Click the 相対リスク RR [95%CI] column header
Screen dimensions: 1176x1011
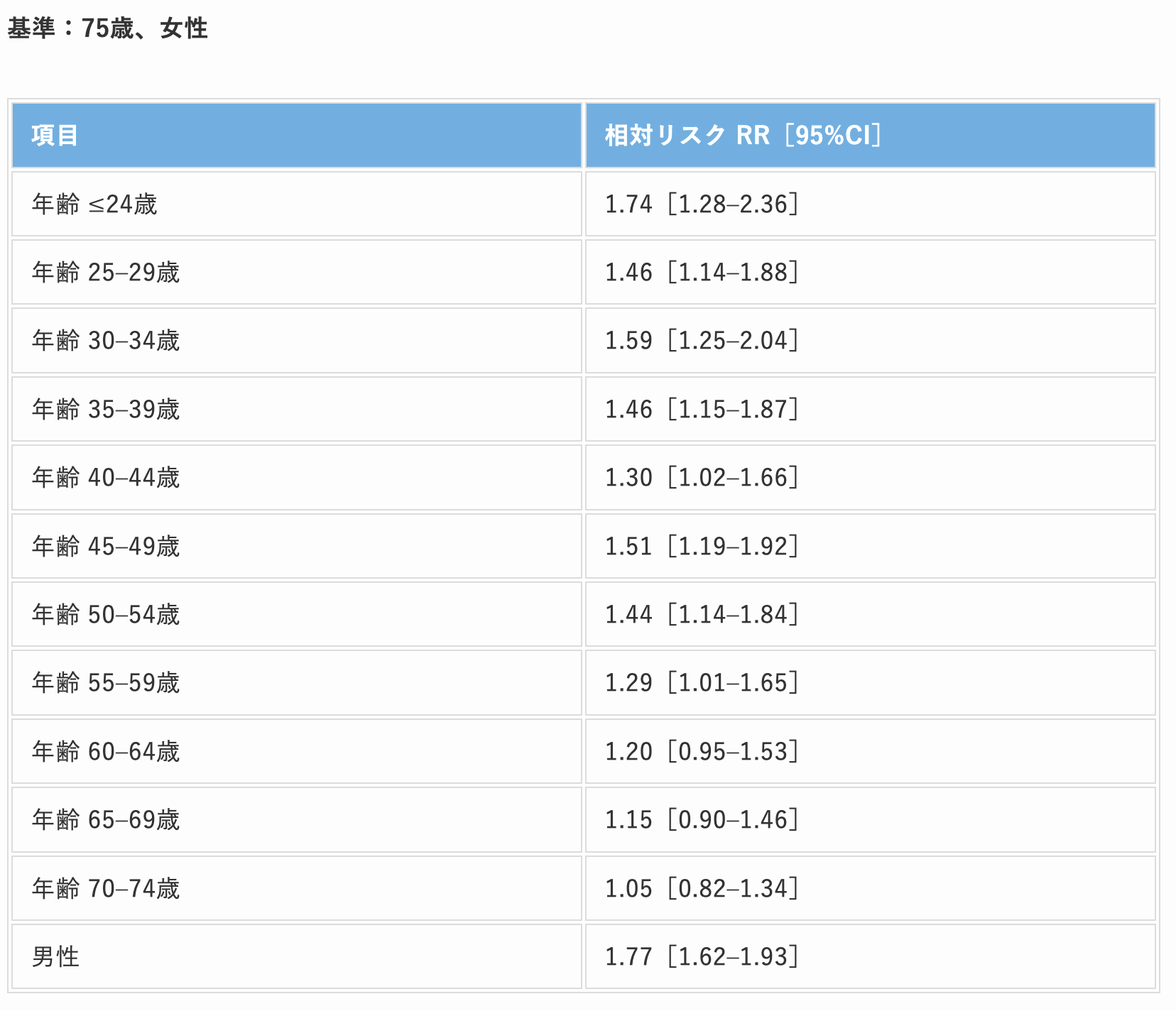coord(742,135)
